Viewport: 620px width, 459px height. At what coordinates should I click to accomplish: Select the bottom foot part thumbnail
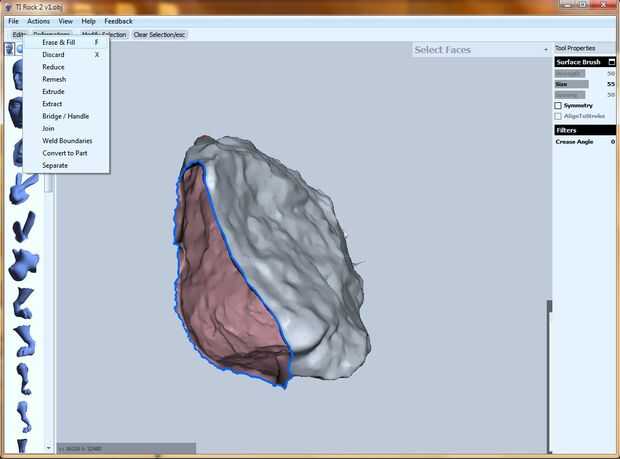click(22, 416)
